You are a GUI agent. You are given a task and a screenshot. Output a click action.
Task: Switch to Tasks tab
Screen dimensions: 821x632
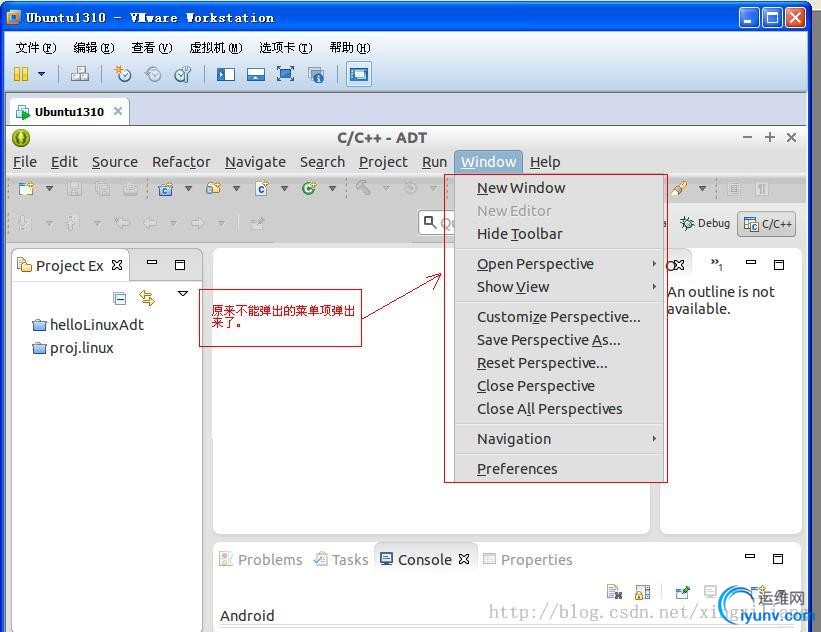click(x=341, y=560)
